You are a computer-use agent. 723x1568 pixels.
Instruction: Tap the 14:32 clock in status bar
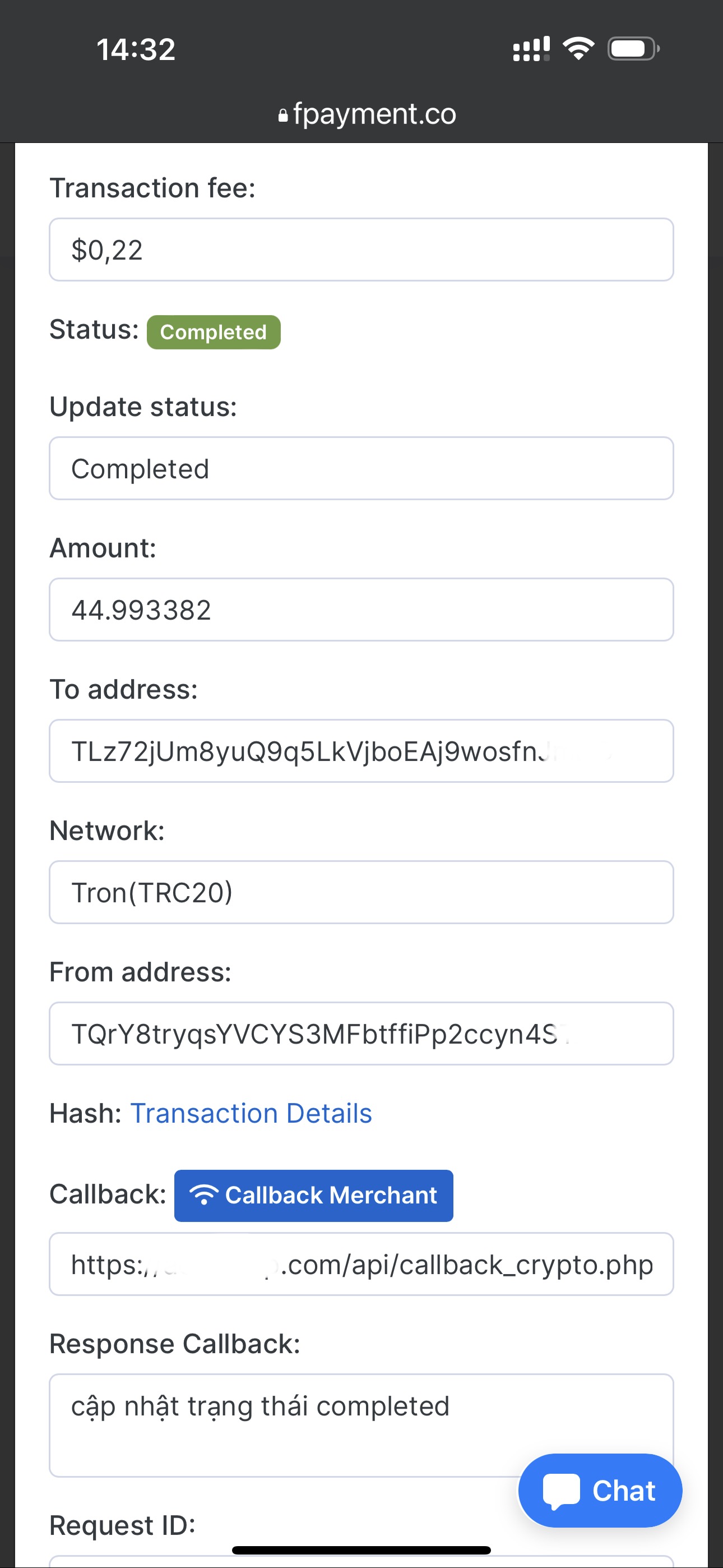[x=136, y=49]
